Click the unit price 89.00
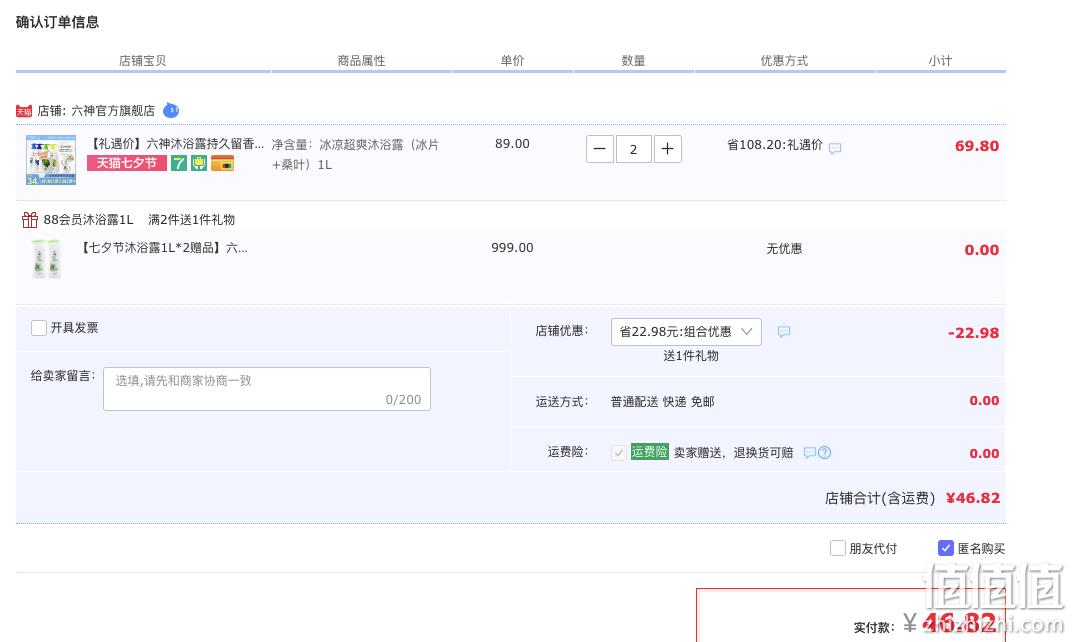The image size is (1073, 642). coord(513,144)
